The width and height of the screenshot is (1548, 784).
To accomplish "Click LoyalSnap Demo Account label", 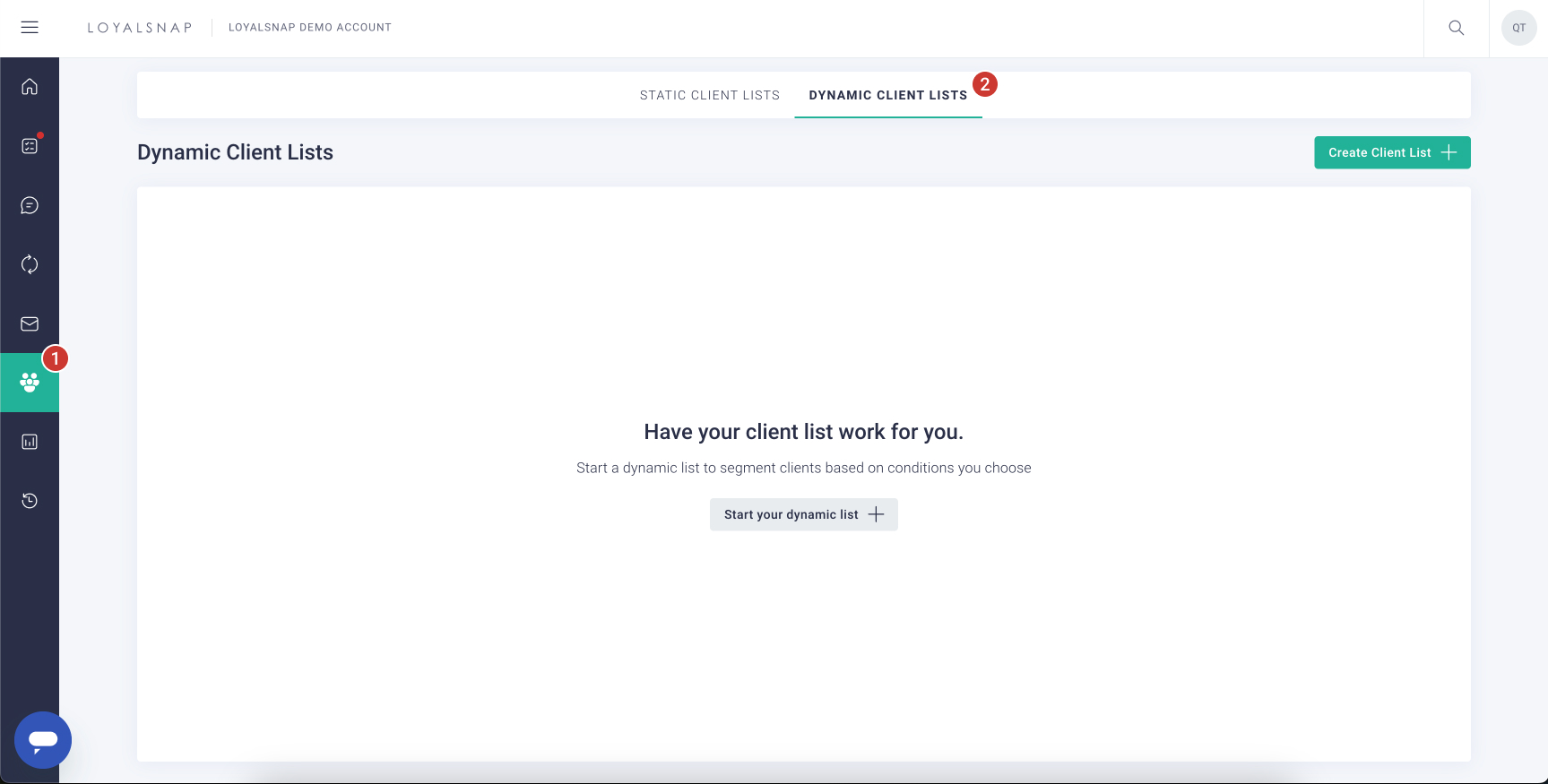I will pyautogui.click(x=310, y=28).
